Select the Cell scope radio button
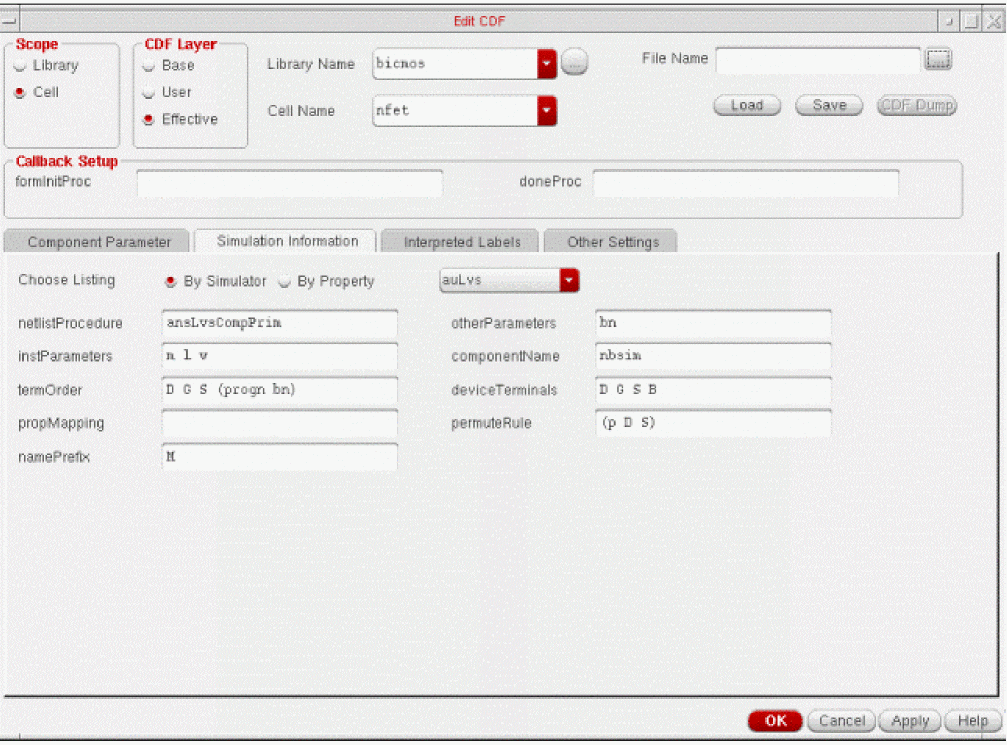1007x745 pixels. coord(21,92)
